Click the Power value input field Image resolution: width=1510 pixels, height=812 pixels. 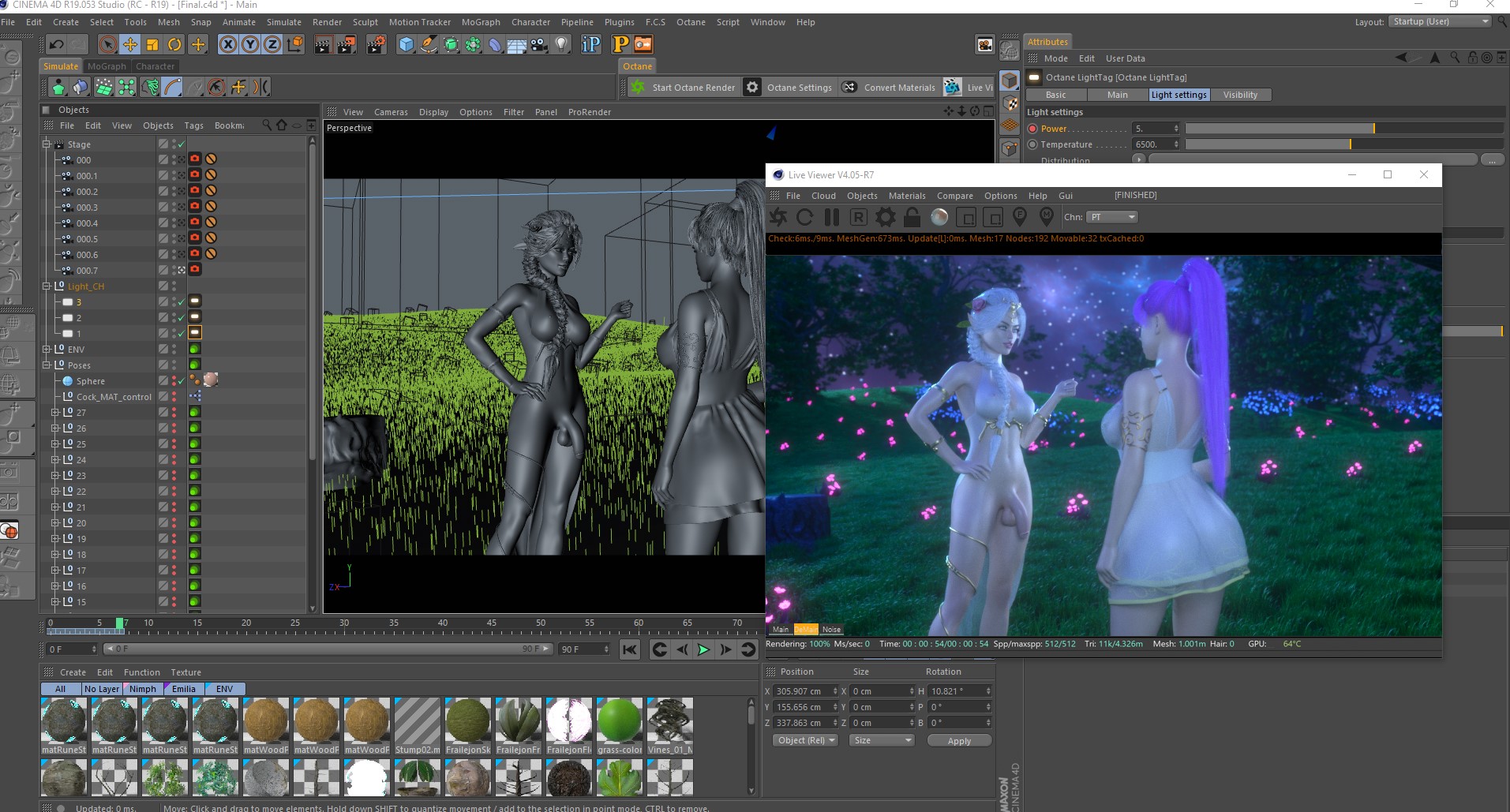(1156, 129)
